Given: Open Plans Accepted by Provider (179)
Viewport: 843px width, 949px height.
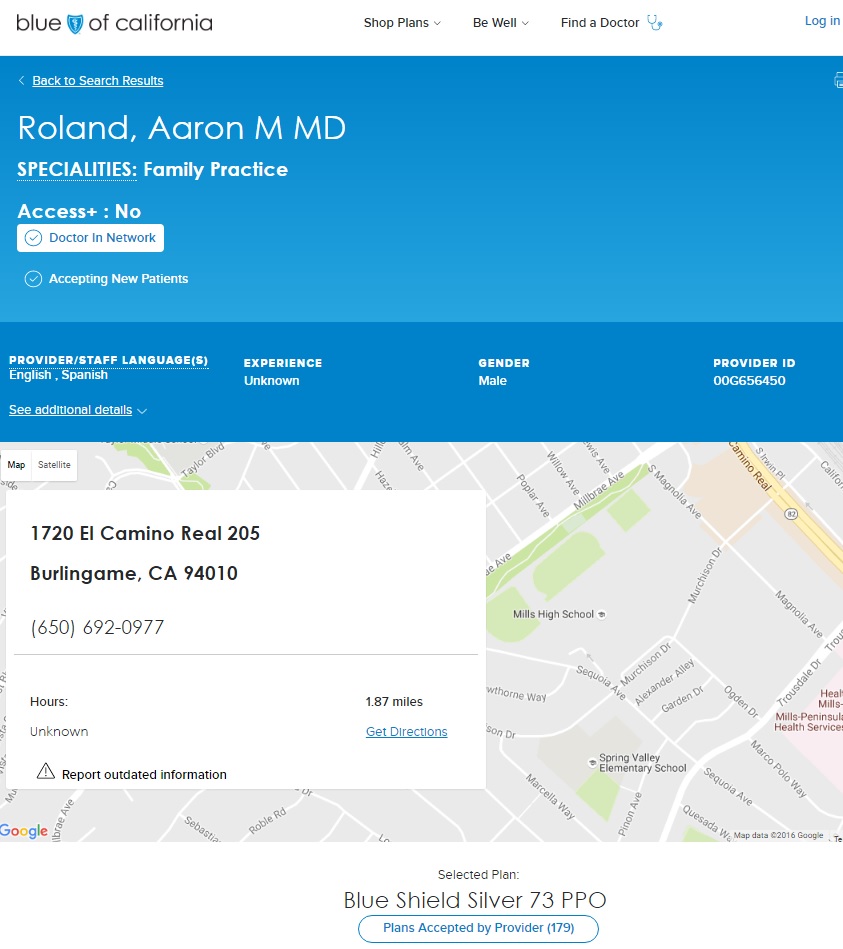Looking at the screenshot, I should (478, 928).
